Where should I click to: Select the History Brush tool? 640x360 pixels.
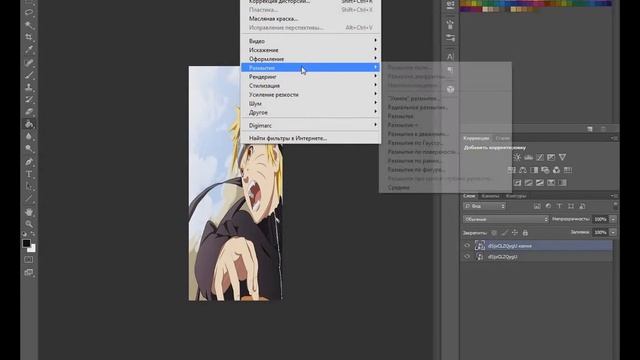(x=29, y=99)
